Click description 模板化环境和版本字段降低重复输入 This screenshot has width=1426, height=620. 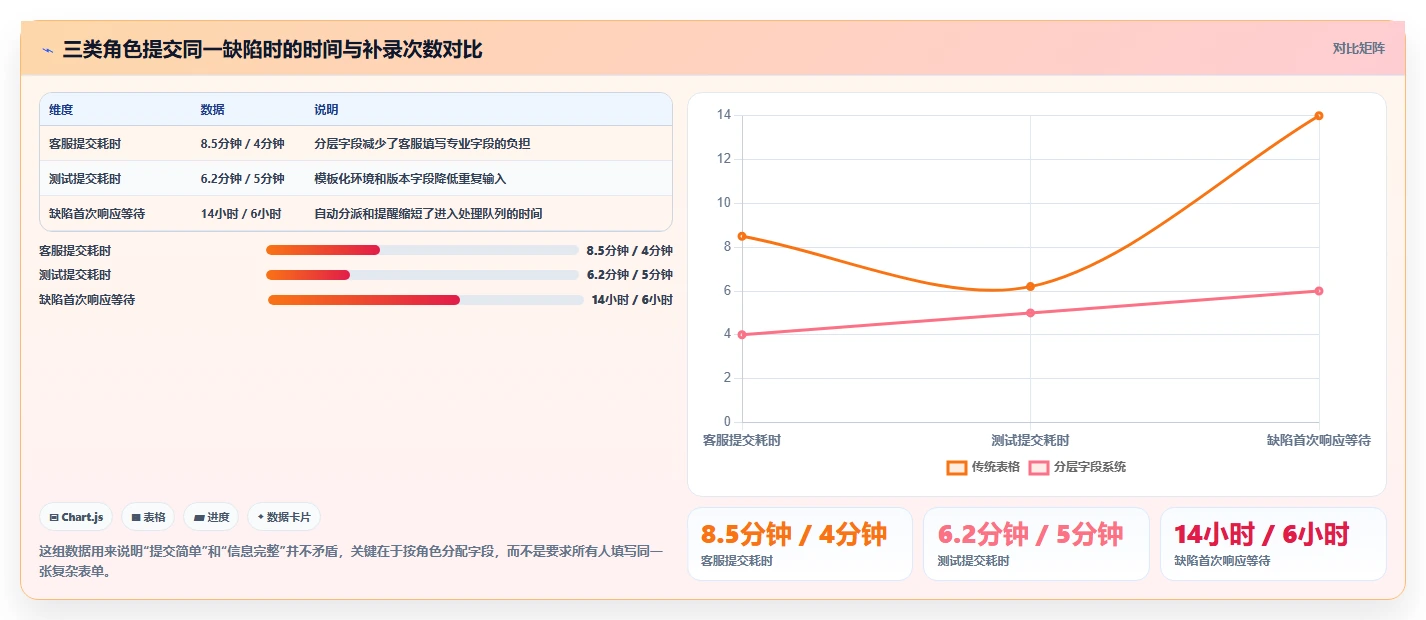410,179
